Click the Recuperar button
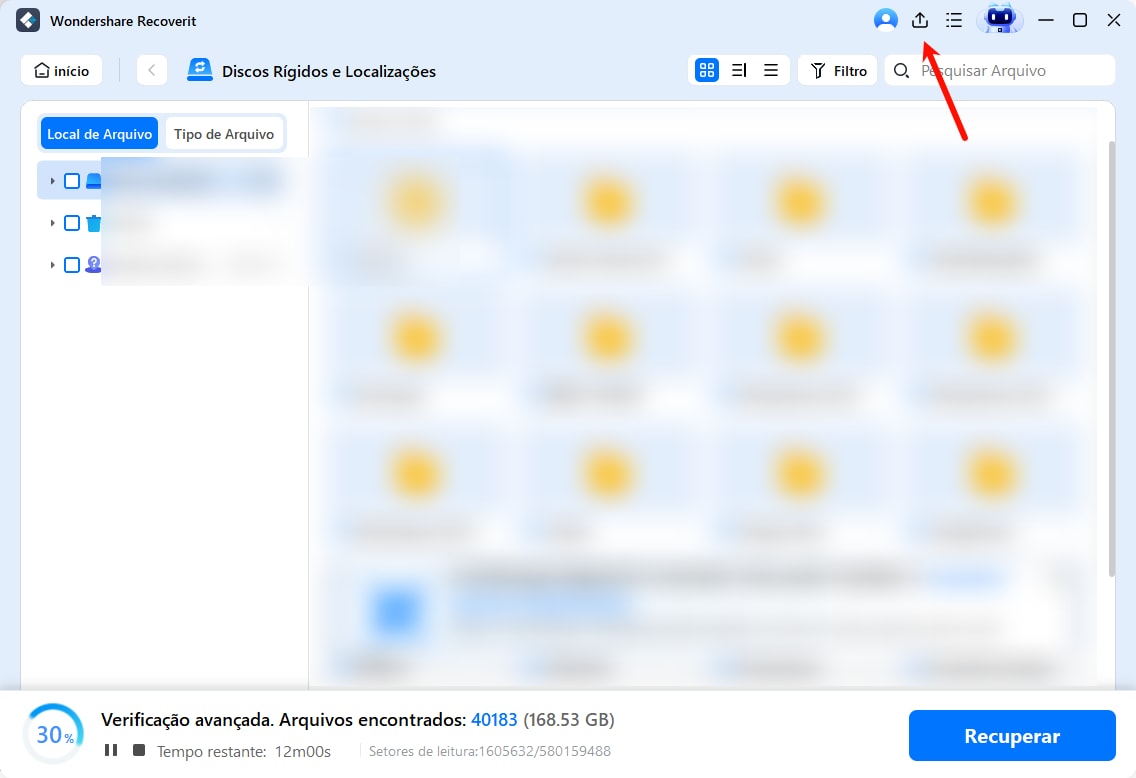The width and height of the screenshot is (1136, 778). [x=1011, y=736]
